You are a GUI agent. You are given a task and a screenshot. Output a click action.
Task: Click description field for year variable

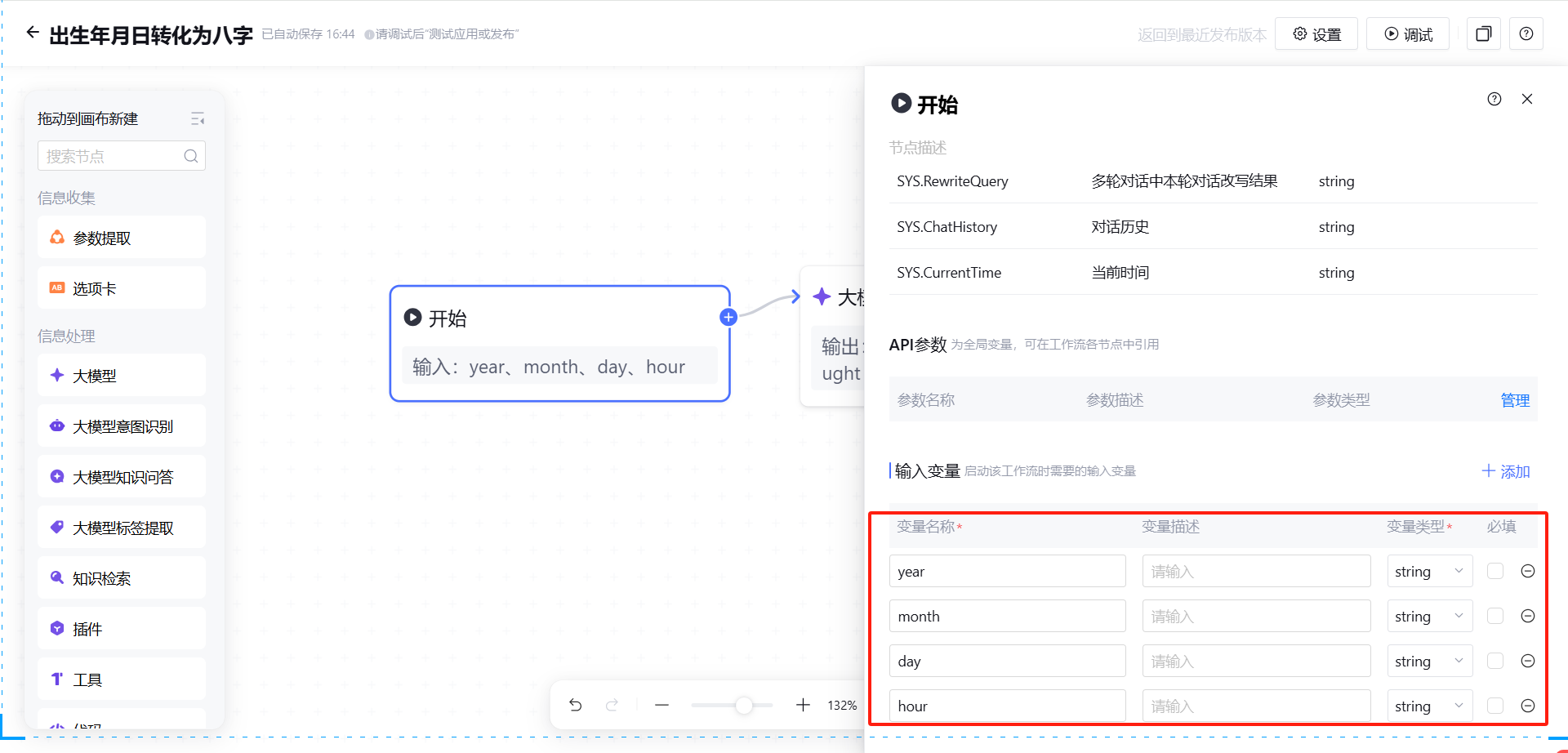[1257, 571]
